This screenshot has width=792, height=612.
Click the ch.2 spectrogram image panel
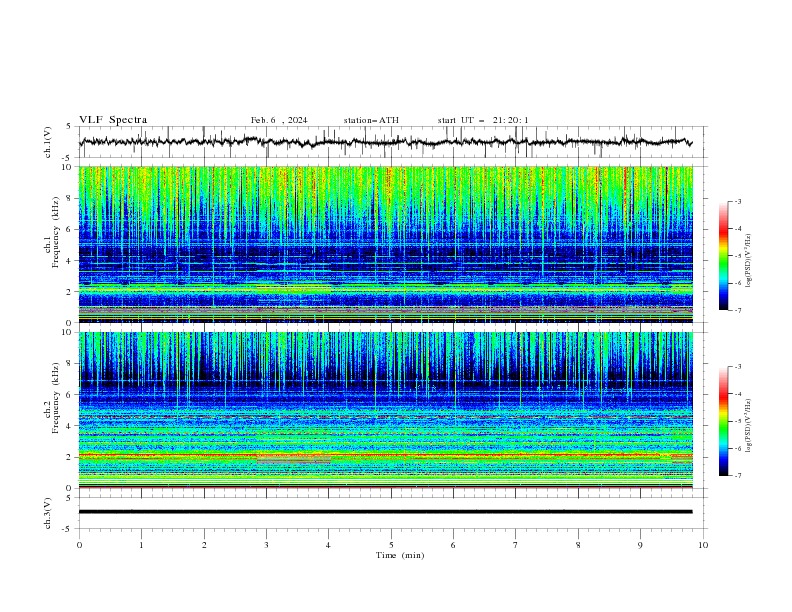click(x=385, y=410)
